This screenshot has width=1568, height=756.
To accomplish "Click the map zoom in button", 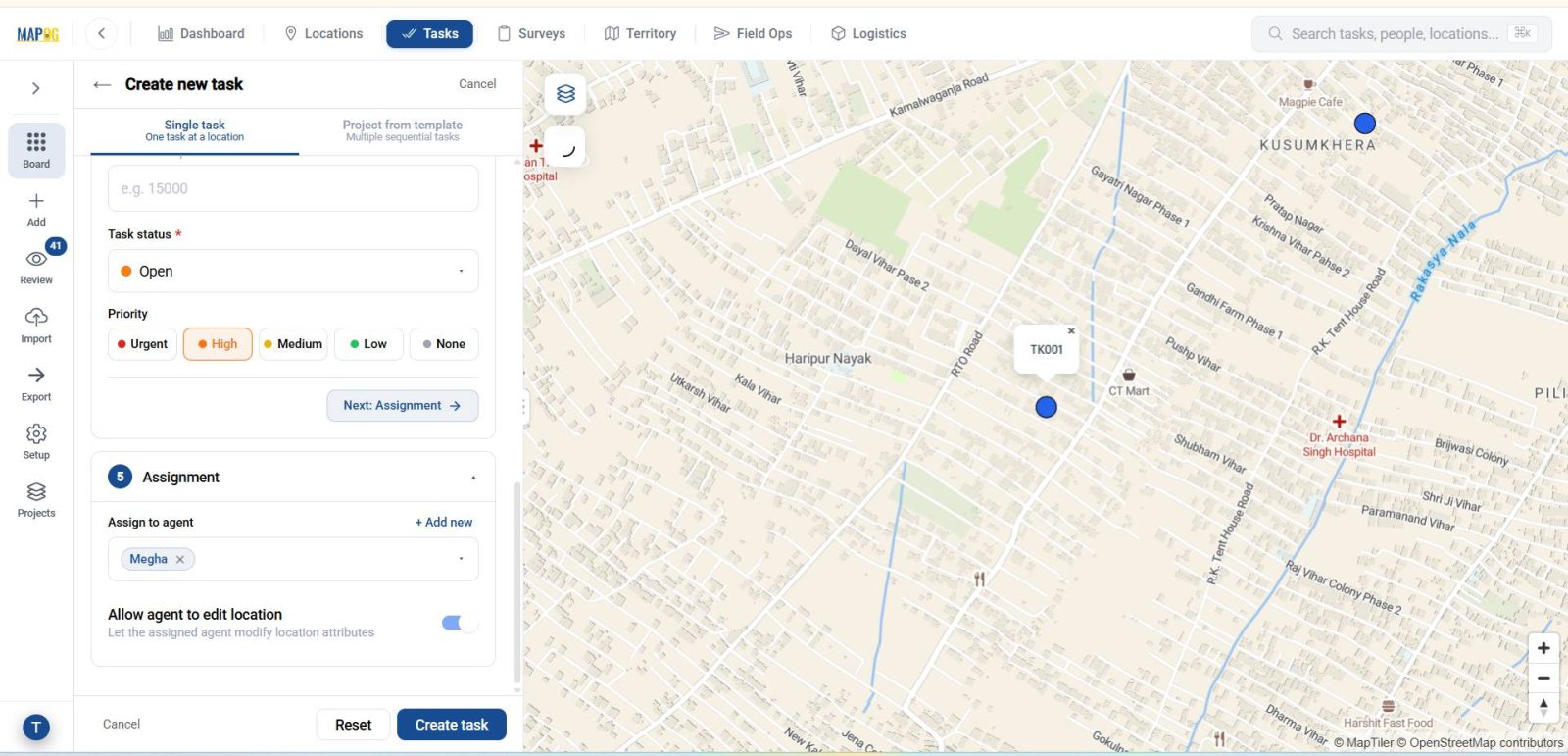I will [1543, 648].
